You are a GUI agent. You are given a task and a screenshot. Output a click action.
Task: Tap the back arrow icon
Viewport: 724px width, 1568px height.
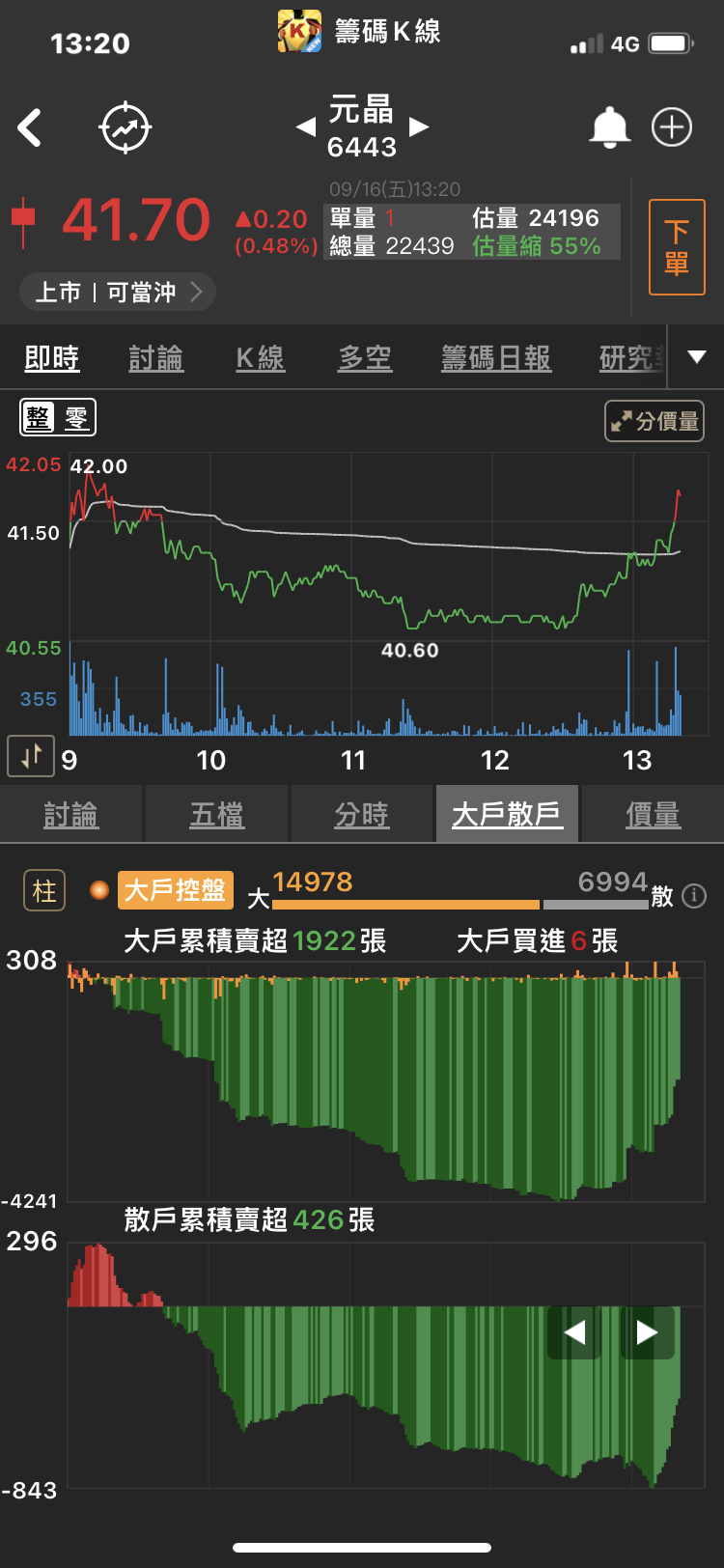click(x=31, y=127)
